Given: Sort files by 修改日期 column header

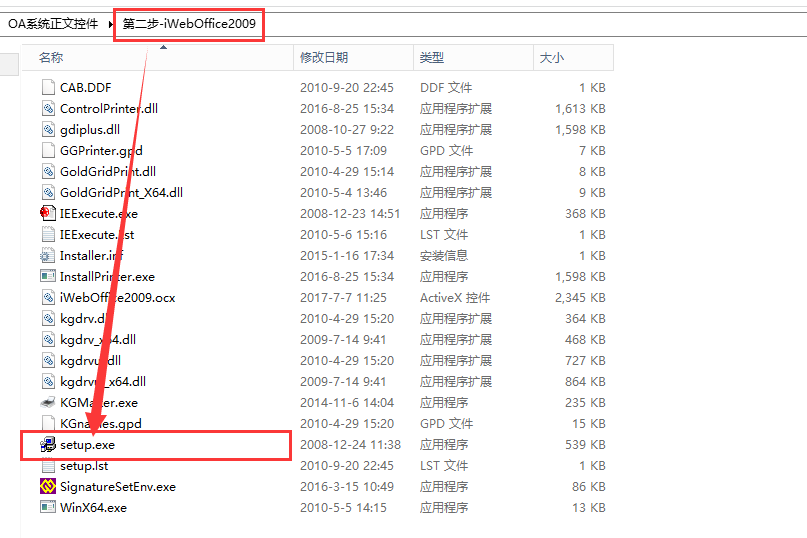Looking at the screenshot, I should tap(354, 58).
